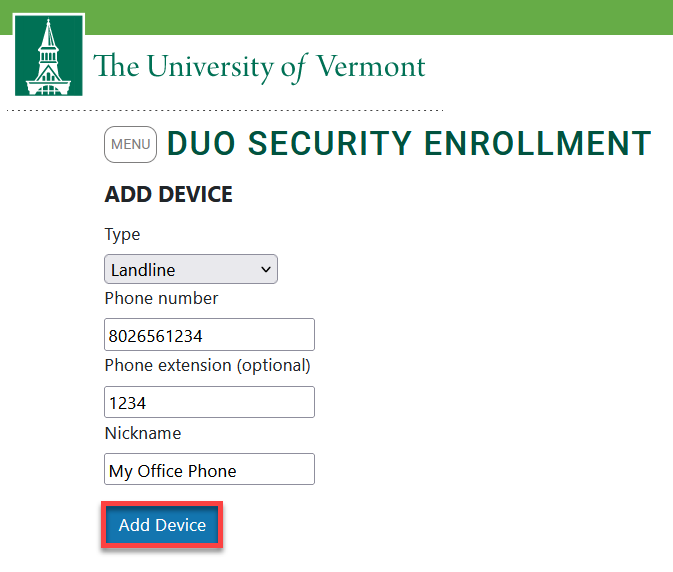Click the DUO SECURITY ENROLLMENT page title
This screenshot has height=572, width=673.
click(409, 143)
